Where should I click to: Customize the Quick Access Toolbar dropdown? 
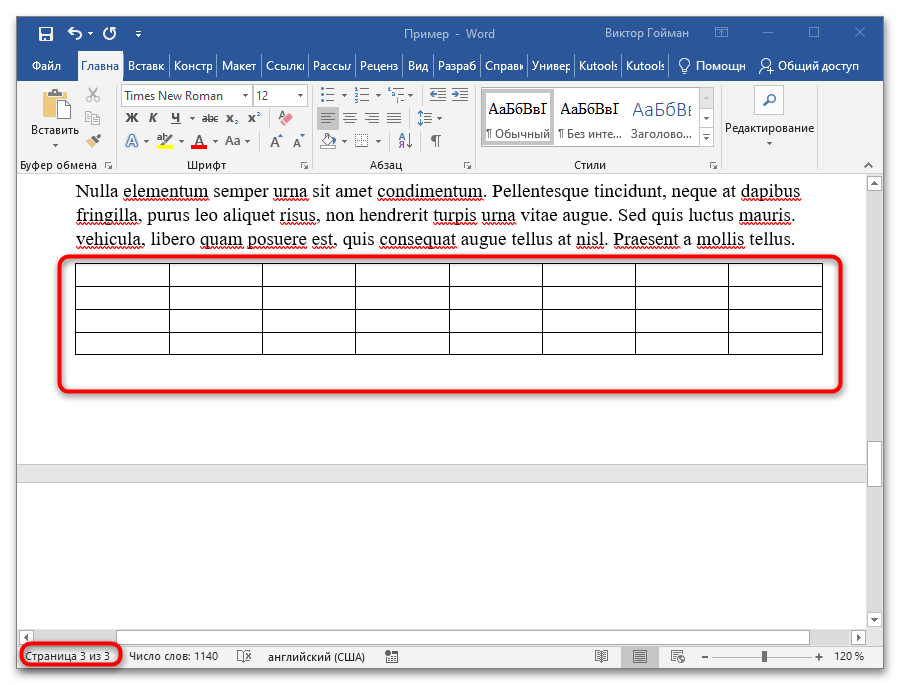click(x=138, y=34)
